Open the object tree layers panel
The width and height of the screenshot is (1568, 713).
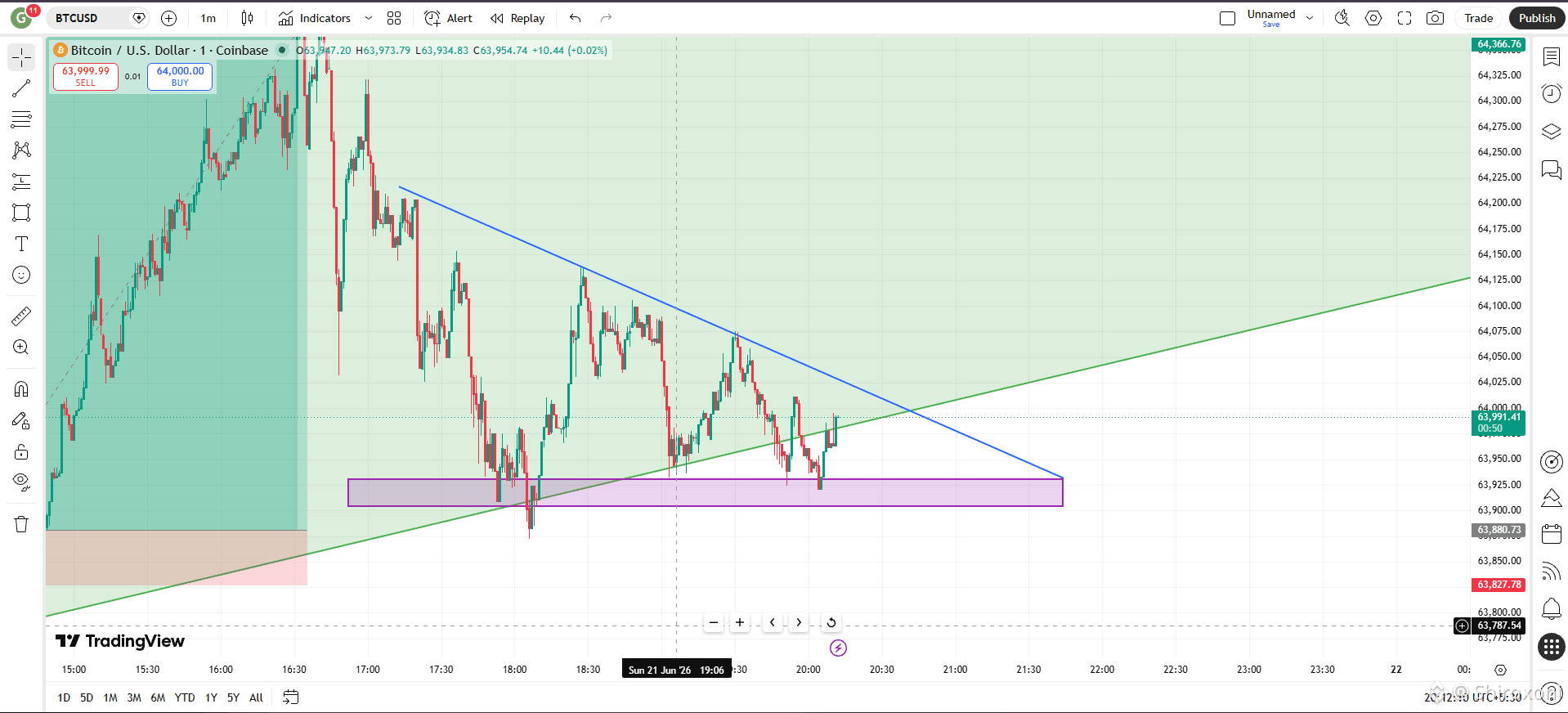1551,131
